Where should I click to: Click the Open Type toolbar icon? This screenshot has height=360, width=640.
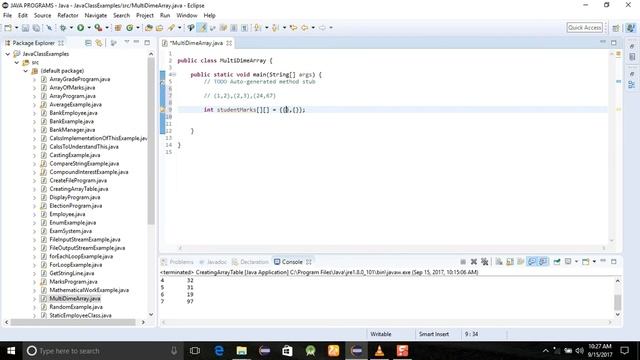(149, 28)
